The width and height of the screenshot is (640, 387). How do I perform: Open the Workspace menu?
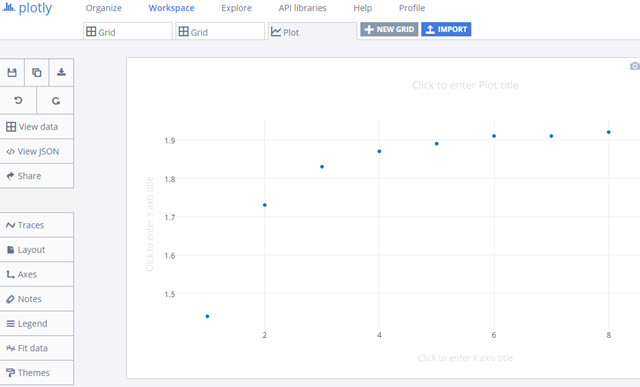coord(171,8)
